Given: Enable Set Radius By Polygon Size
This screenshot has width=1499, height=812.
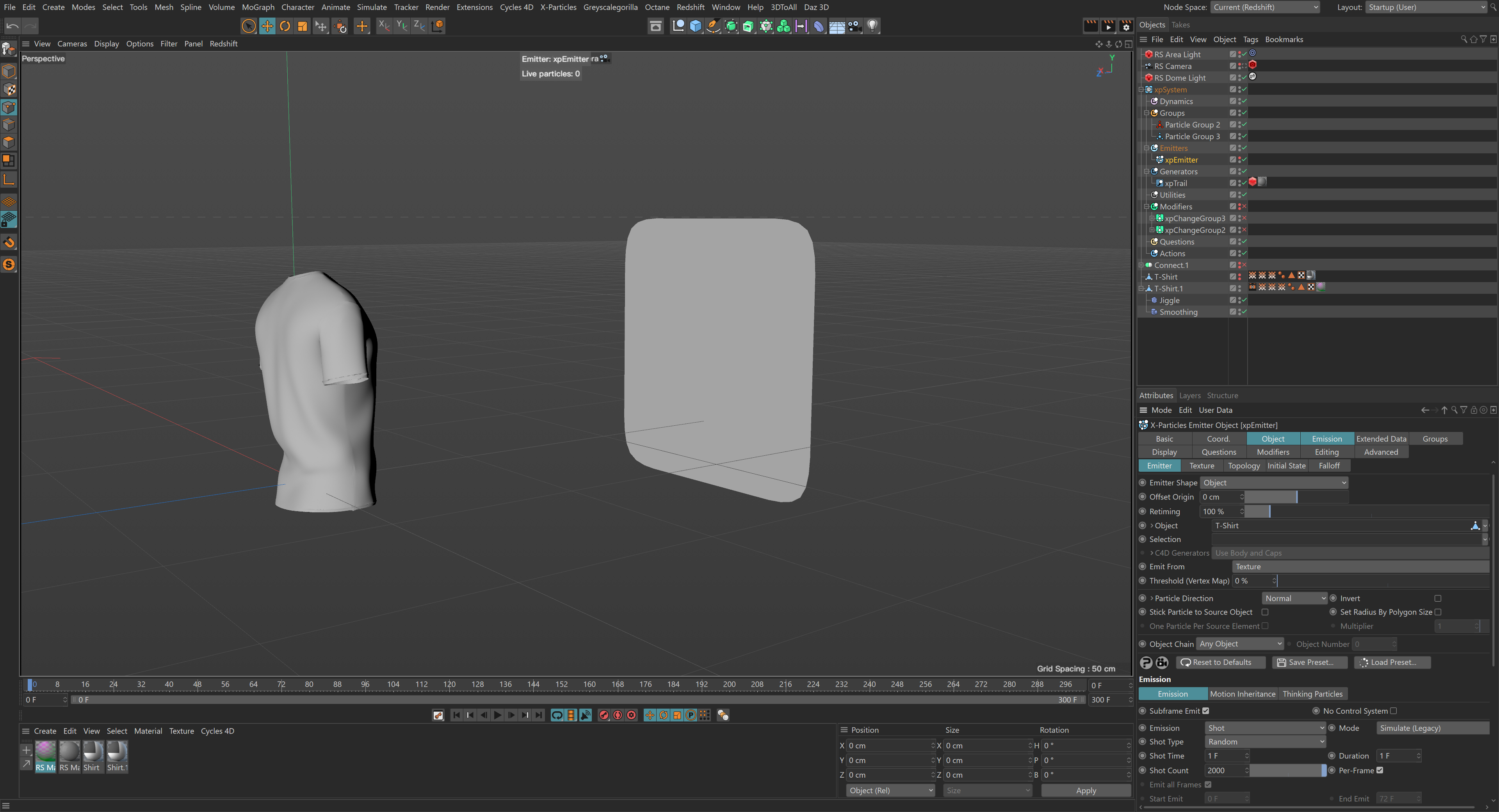Looking at the screenshot, I should [x=1438, y=612].
